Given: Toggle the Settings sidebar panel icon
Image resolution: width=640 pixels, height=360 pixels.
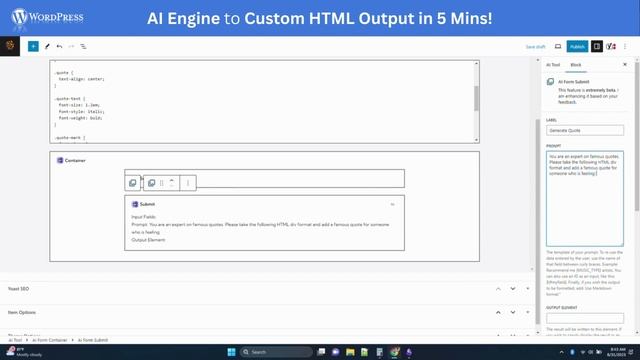Looking at the screenshot, I should tap(597, 47).
